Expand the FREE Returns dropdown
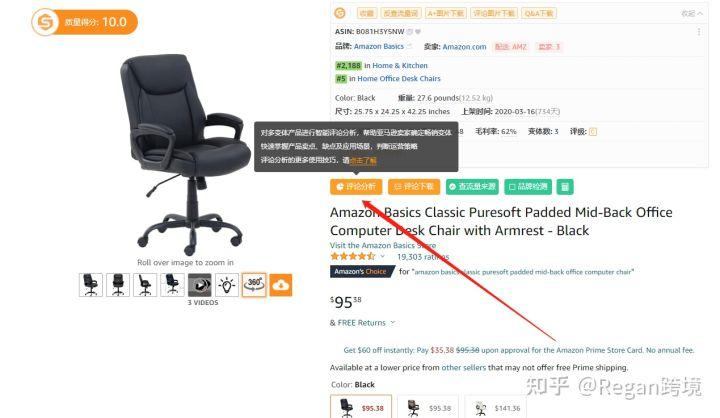 (393, 322)
